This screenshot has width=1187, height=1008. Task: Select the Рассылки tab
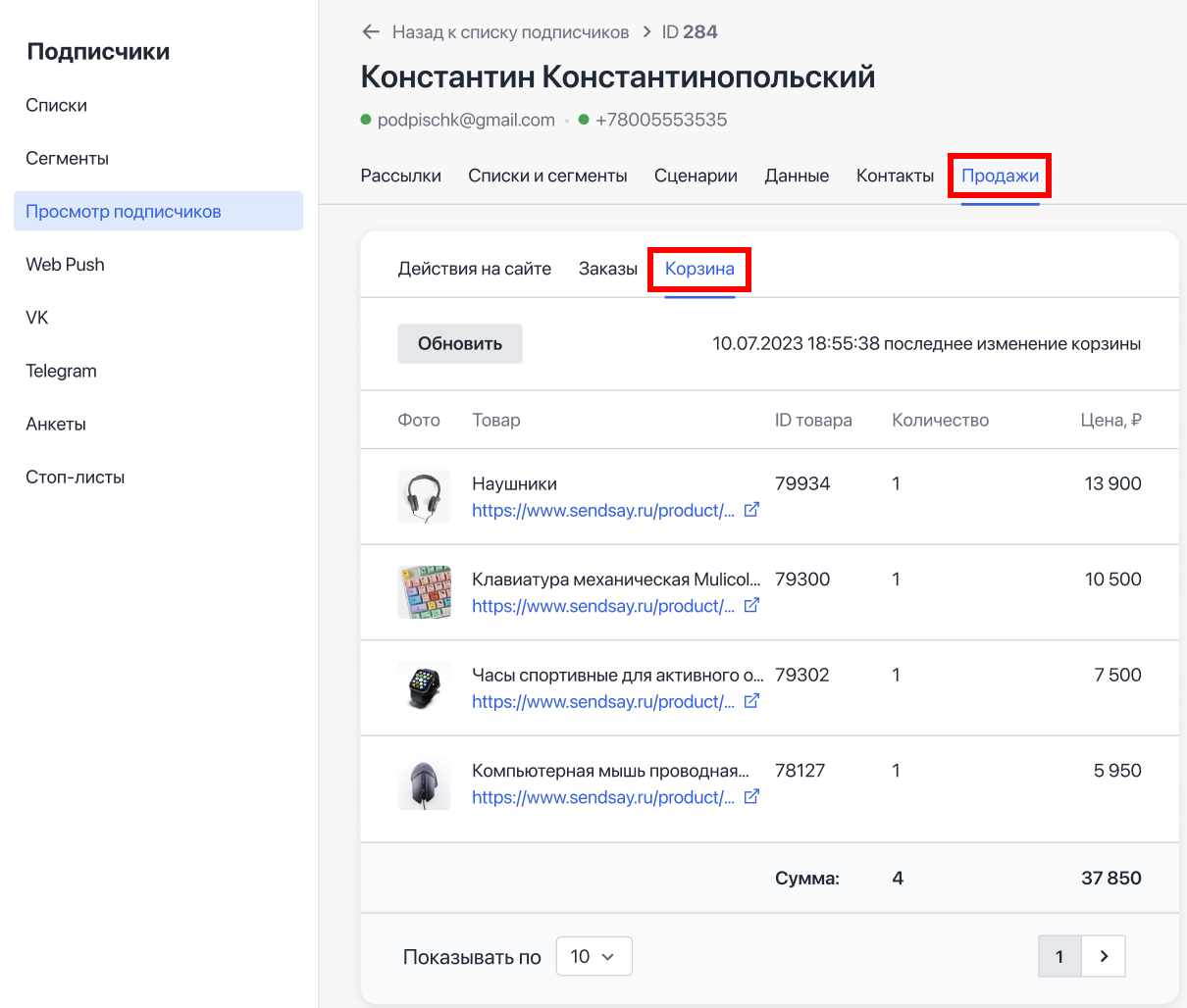(x=400, y=176)
